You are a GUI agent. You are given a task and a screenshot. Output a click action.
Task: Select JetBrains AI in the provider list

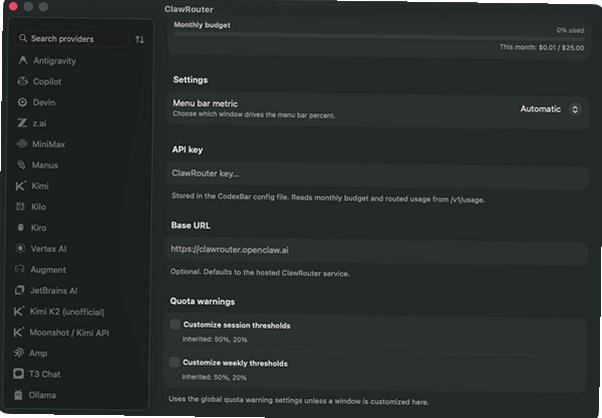[x=78, y=290]
